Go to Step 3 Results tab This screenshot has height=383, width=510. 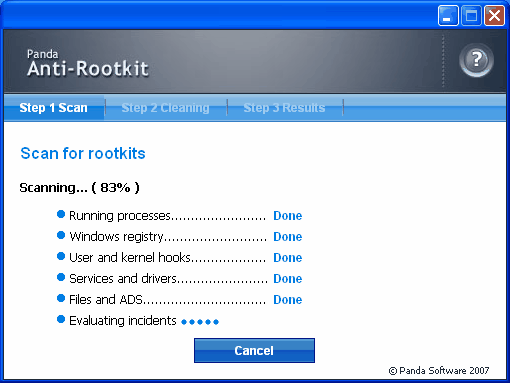tap(284, 108)
